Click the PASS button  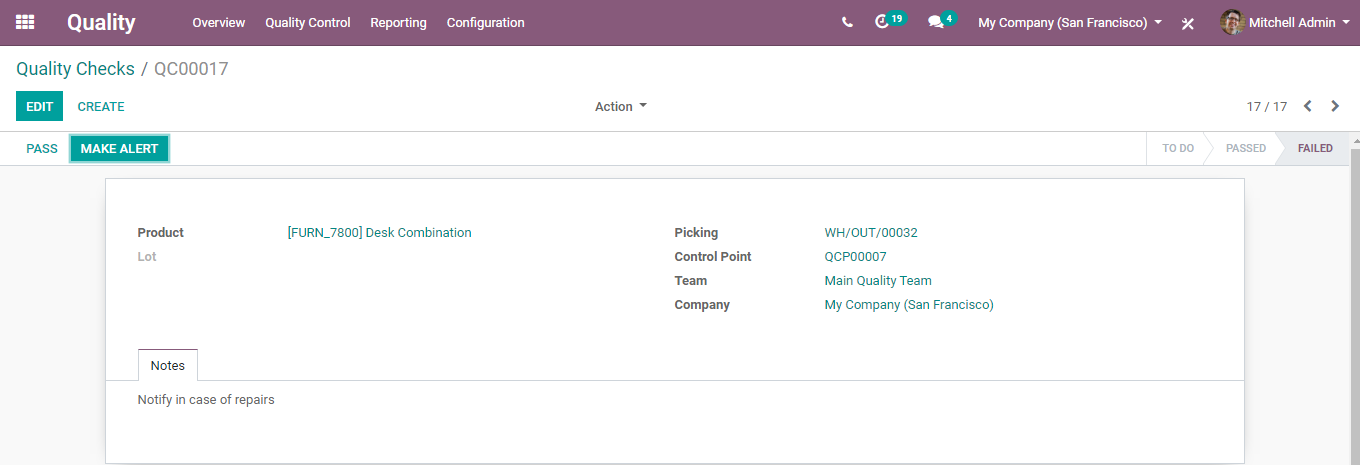(x=42, y=148)
